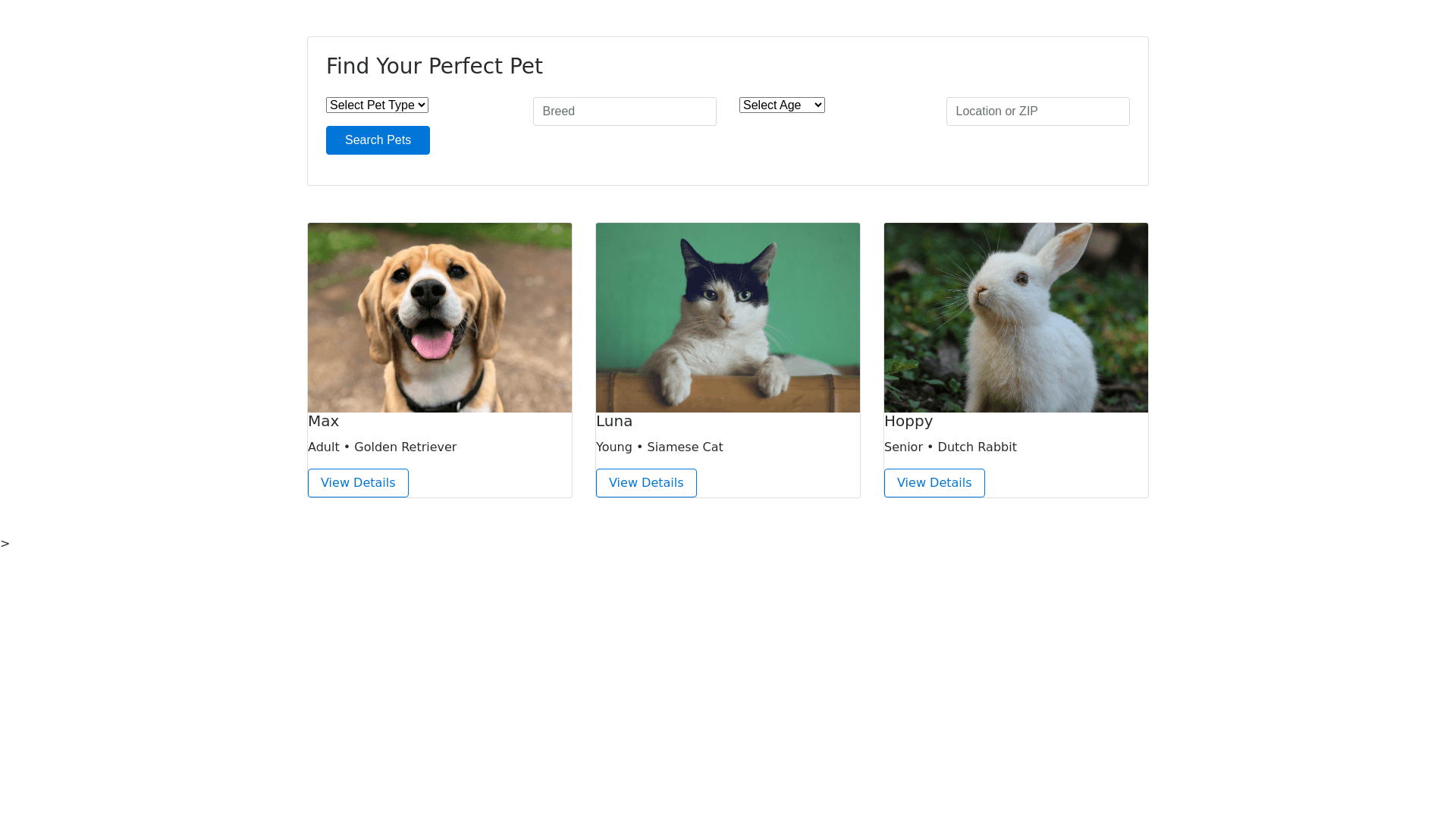
Task: Click Senior • Dutch Rabbit description
Action: tap(950, 447)
